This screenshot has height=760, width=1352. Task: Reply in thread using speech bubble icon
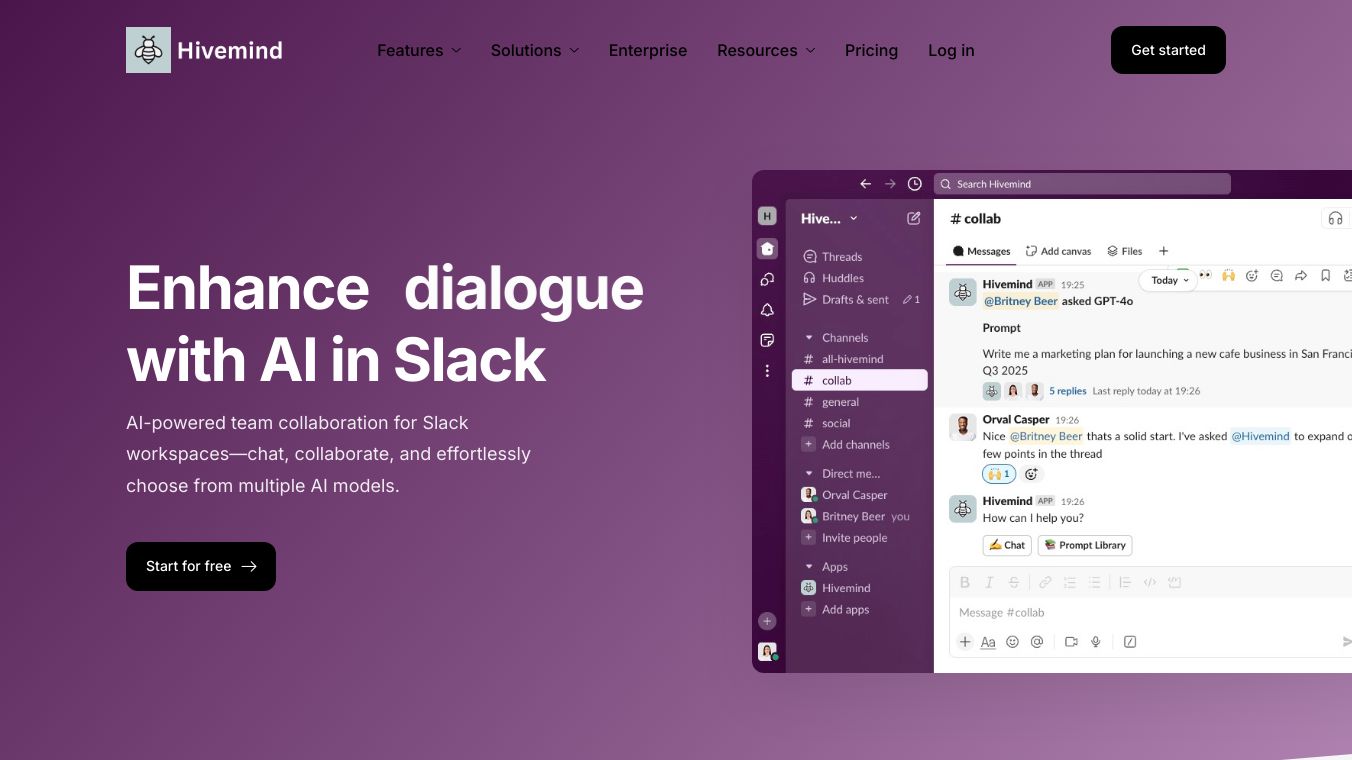1277,276
